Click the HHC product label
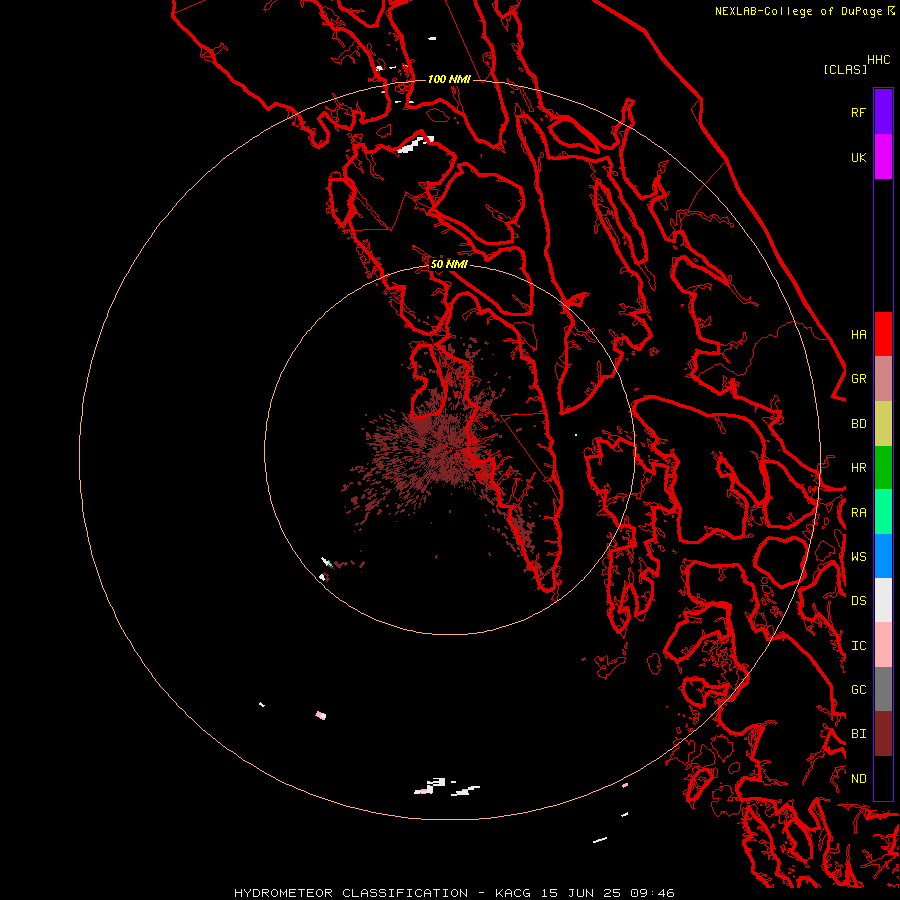The image size is (900, 900). coord(878,60)
